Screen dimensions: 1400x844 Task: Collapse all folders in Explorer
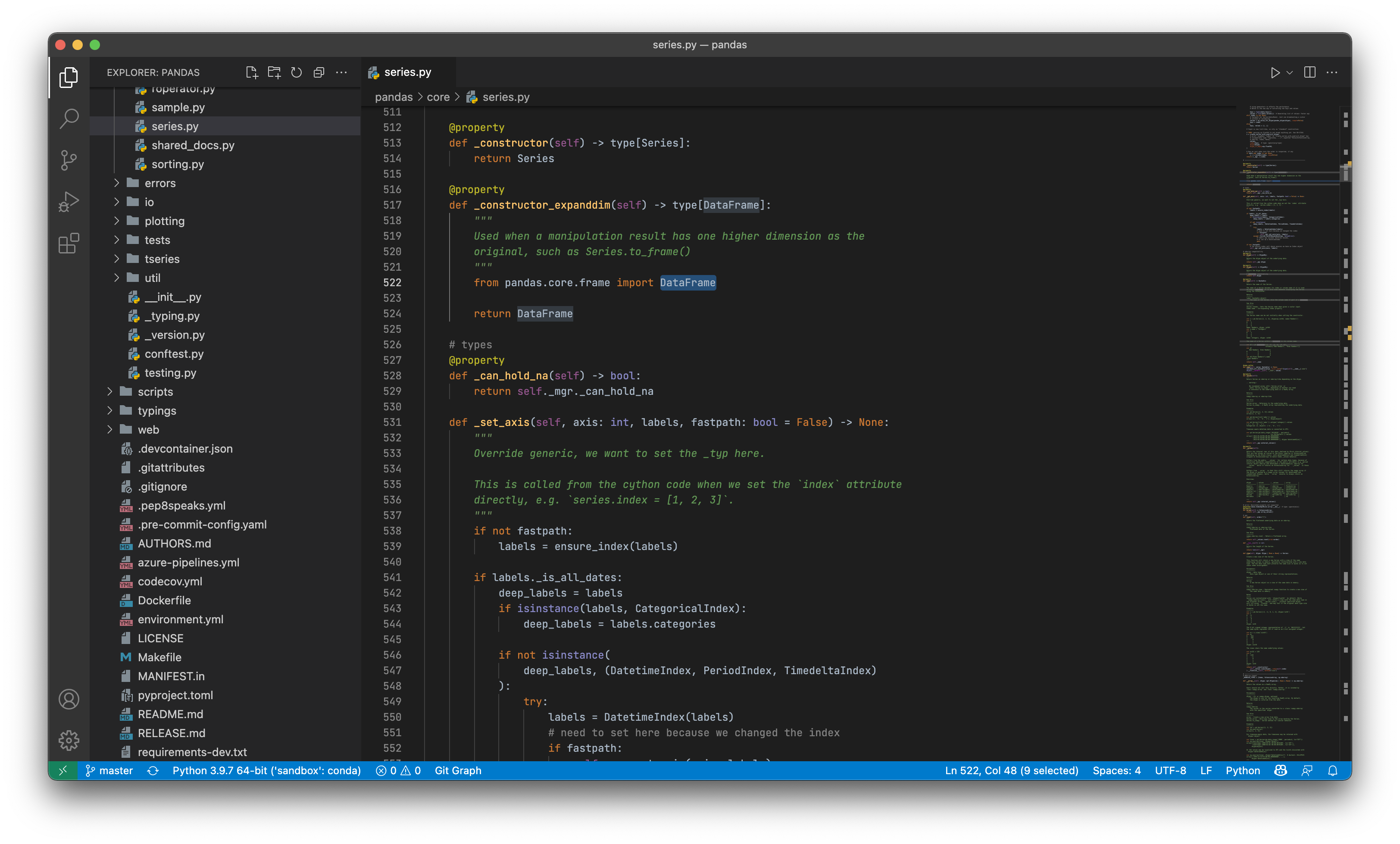click(x=319, y=72)
